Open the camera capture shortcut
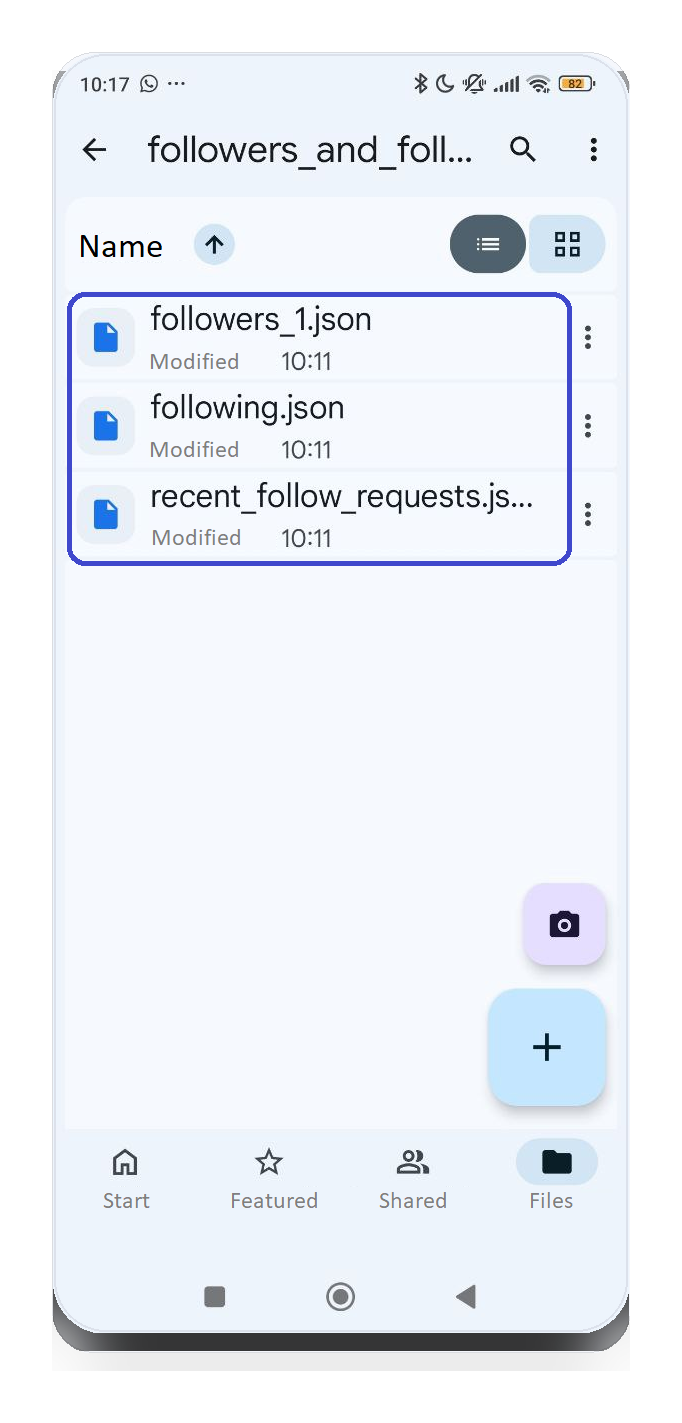The image size is (682, 1423). point(564,924)
